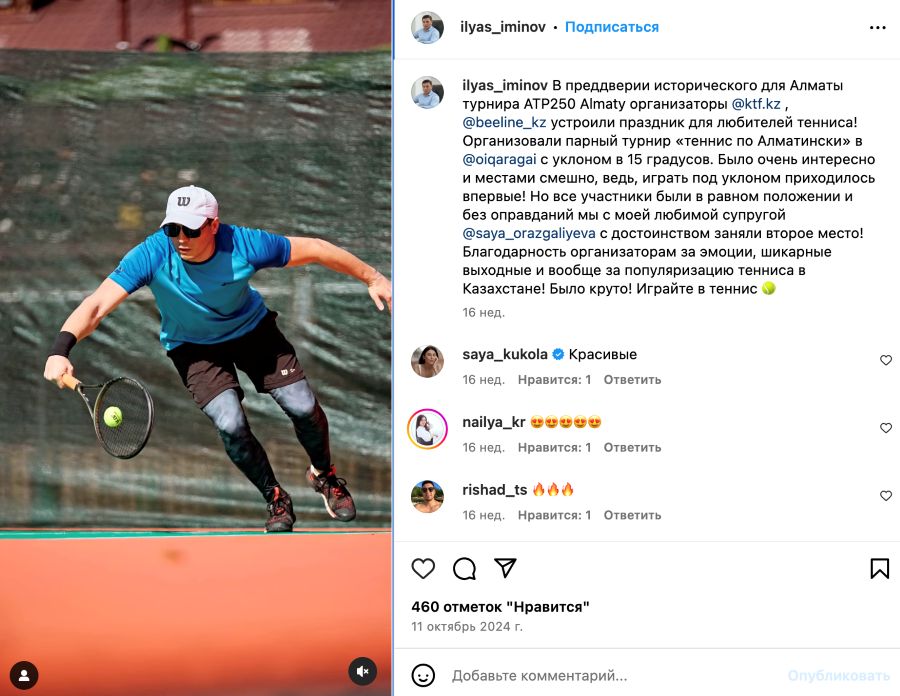
Task: Show tagged people icon on photo
Action: coord(24,675)
